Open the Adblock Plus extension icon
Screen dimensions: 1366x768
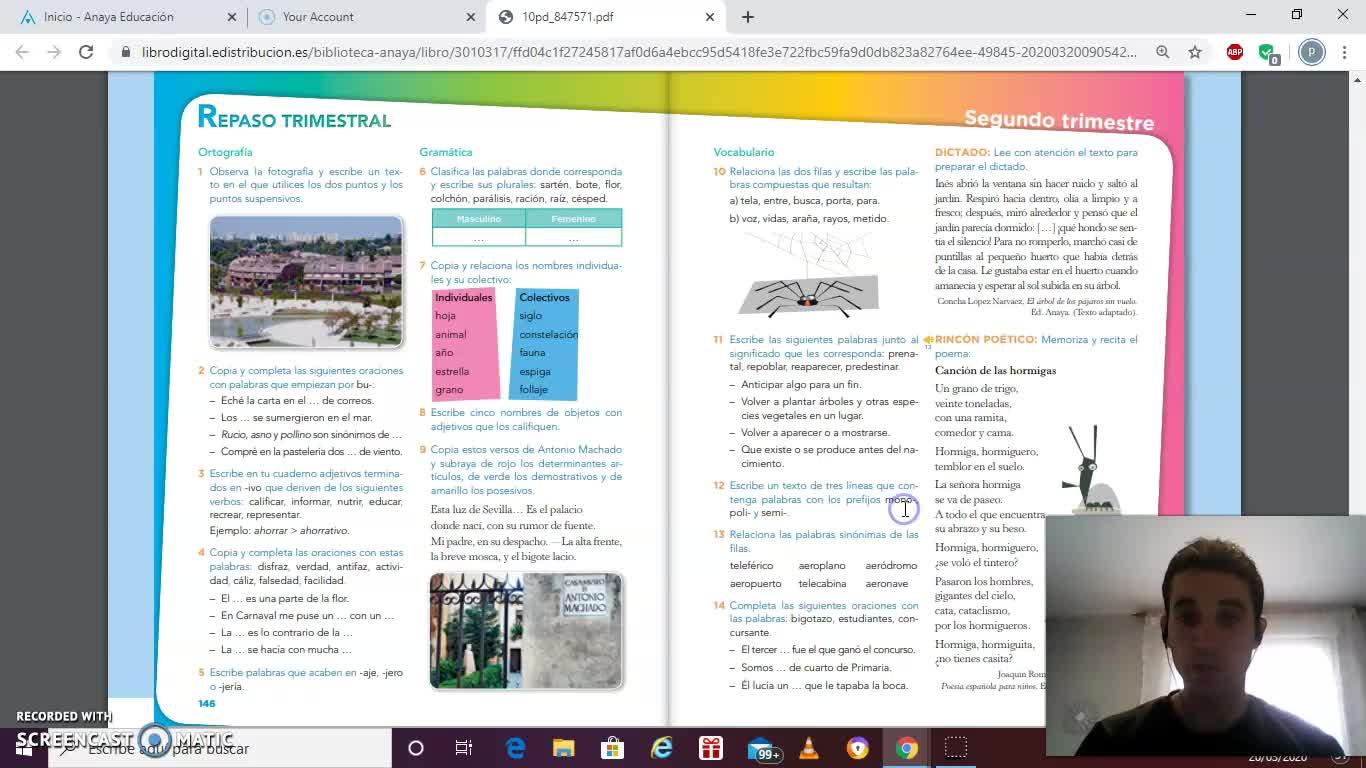[x=1235, y=52]
